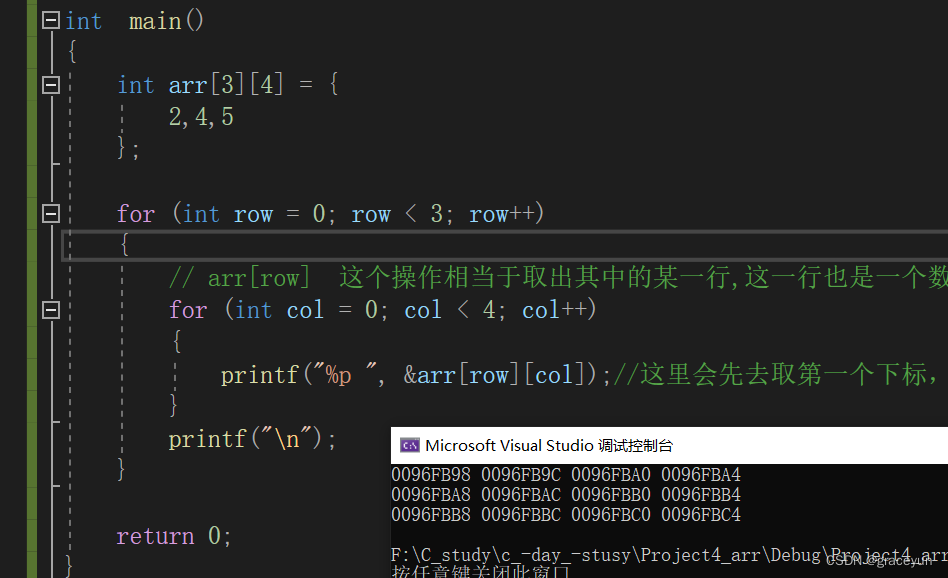The height and width of the screenshot is (578, 948).
Task: Click the 'arr[3][4]' array declaration
Action: click(x=226, y=85)
